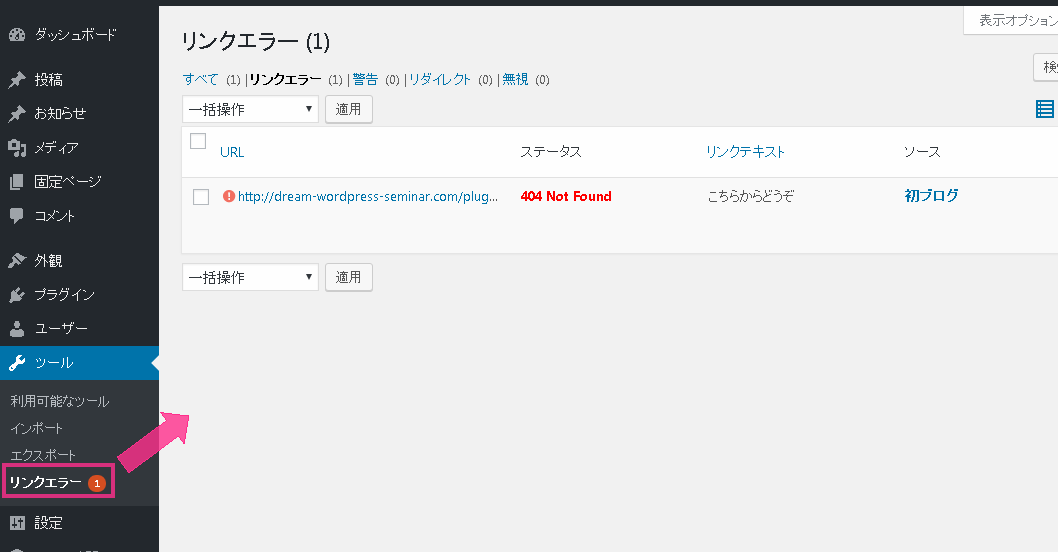This screenshot has width=1058, height=552.
Task: Filter by リダイレクト redirects
Action: [x=440, y=80]
